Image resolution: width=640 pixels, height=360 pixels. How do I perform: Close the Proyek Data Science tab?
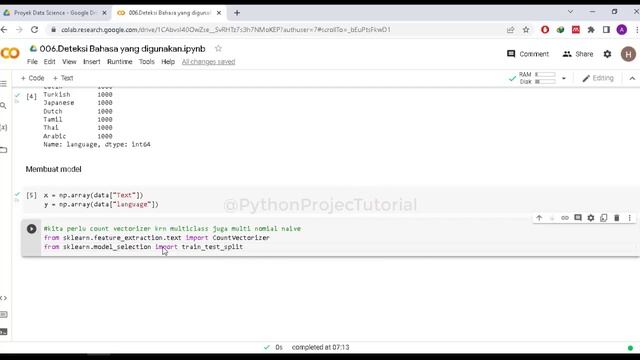[104, 13]
